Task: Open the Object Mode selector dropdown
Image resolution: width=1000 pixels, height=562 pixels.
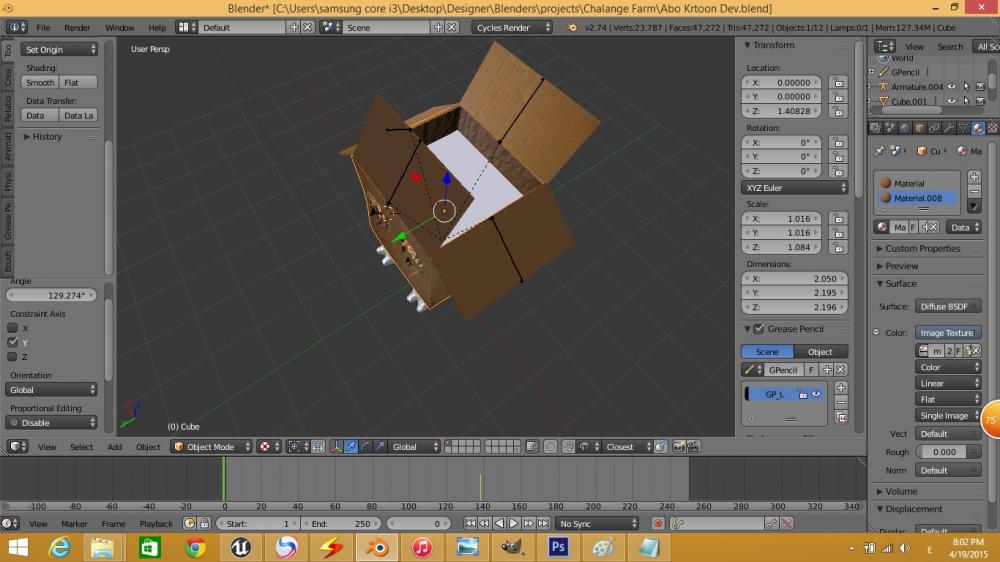Action: (x=211, y=447)
